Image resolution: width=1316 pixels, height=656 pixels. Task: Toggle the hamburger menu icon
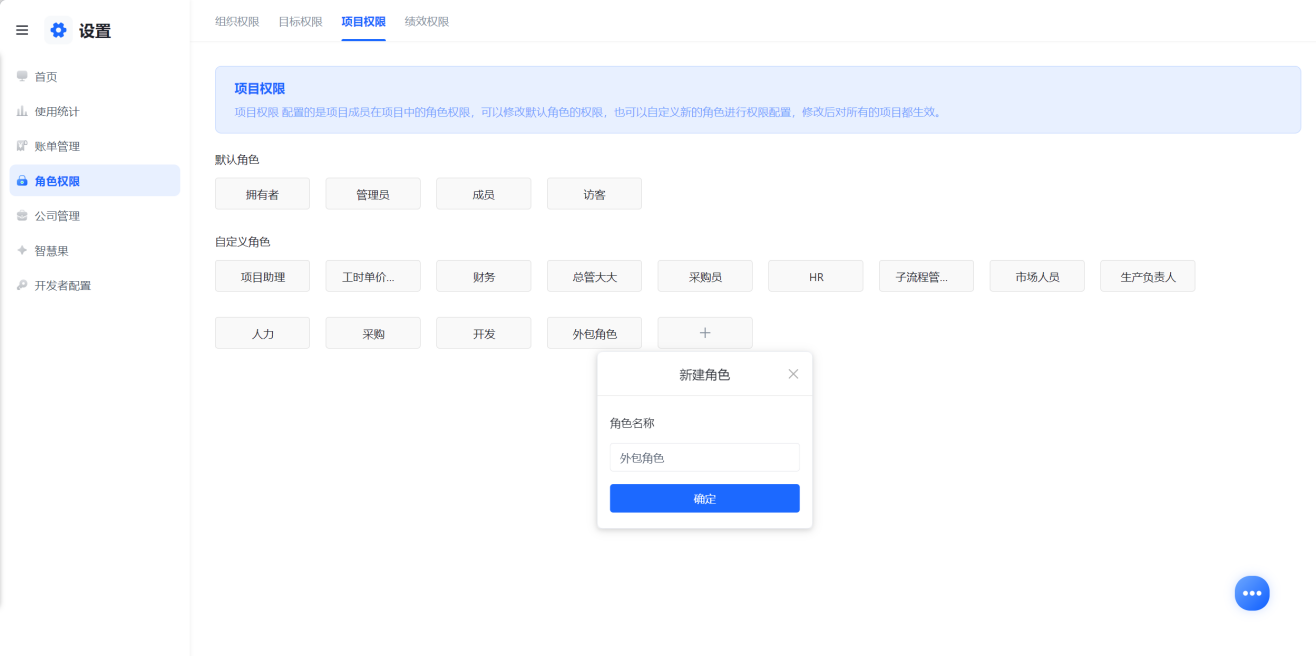pyautogui.click(x=22, y=31)
